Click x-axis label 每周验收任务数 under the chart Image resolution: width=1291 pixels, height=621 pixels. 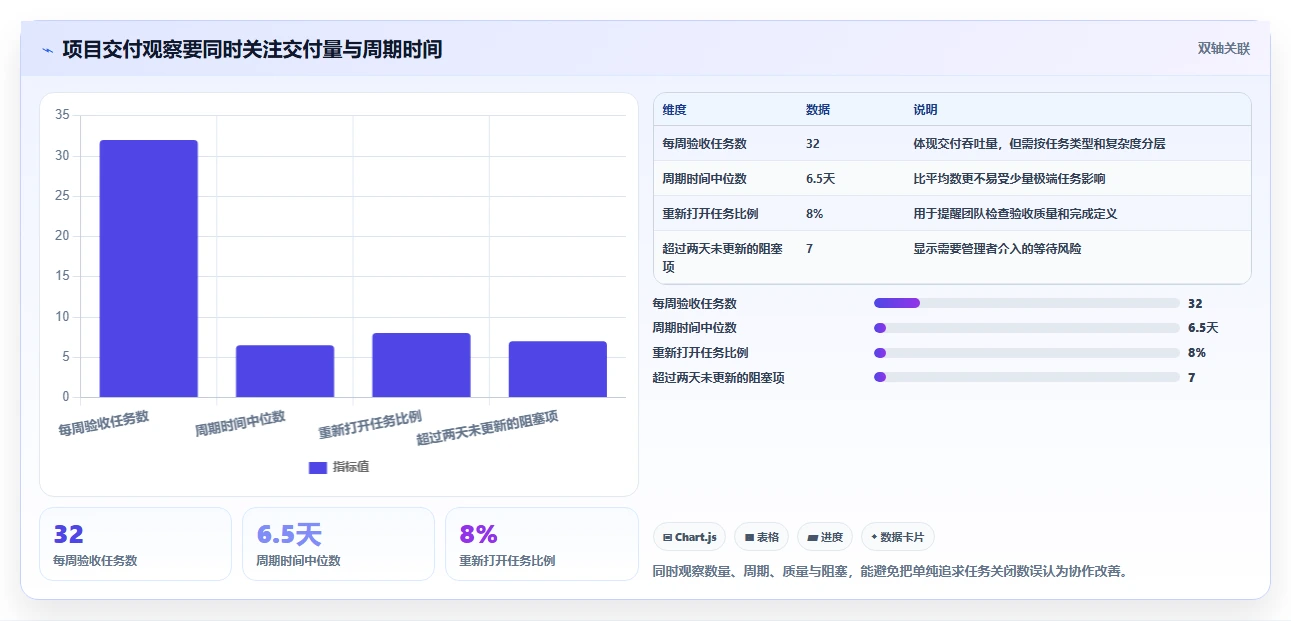point(104,423)
